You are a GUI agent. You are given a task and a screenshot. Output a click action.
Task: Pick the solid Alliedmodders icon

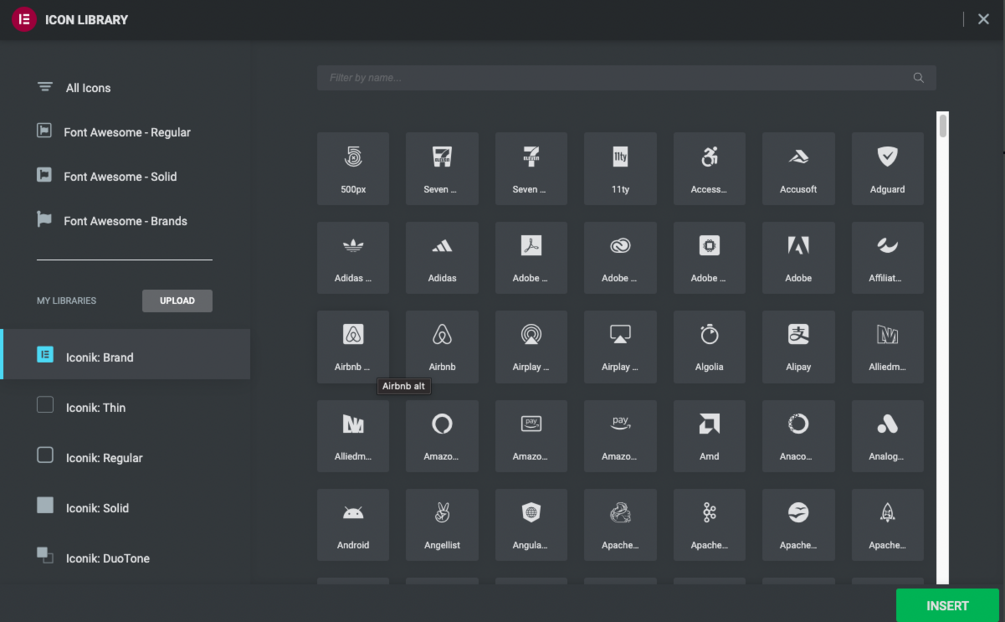tap(353, 436)
